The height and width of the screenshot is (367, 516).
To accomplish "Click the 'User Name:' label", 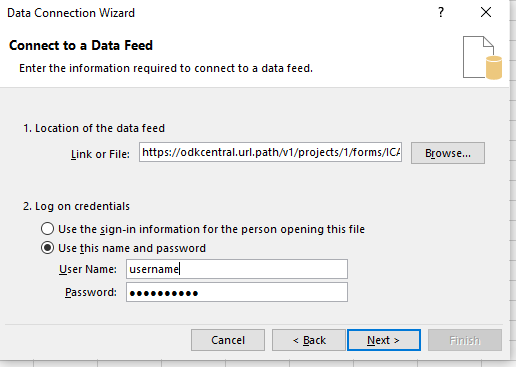I will click(88, 269).
